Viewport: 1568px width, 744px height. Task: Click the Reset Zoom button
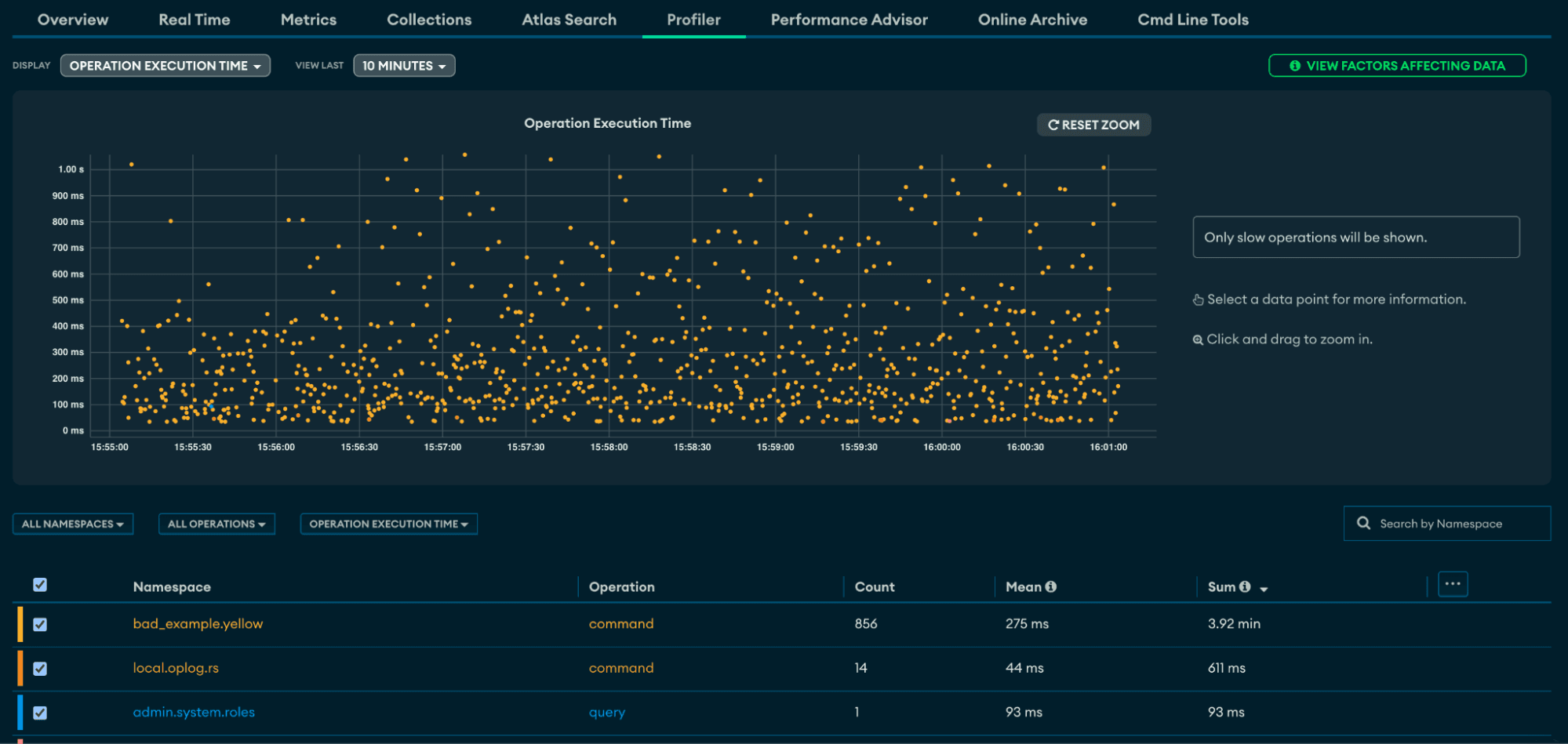(1093, 125)
